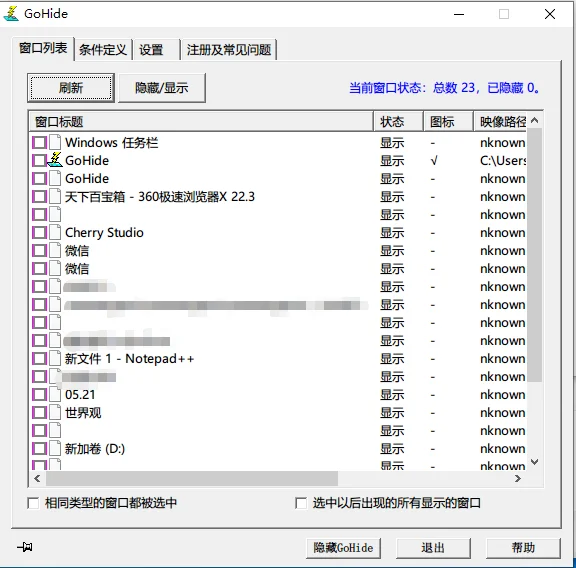This screenshot has height=568, width=576.
Task: Click file icon of Cherry Studio row
Action: (x=55, y=232)
